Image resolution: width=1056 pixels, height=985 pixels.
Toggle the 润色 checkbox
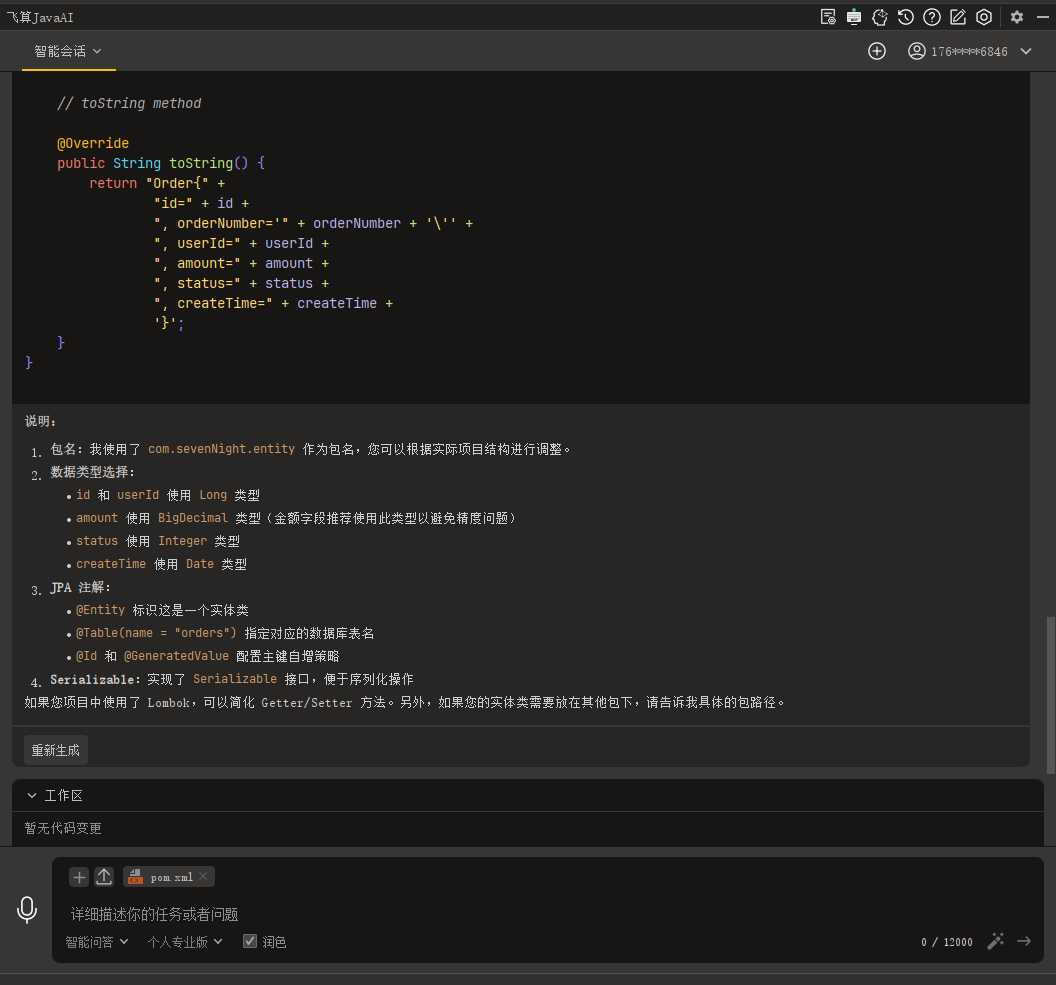250,941
